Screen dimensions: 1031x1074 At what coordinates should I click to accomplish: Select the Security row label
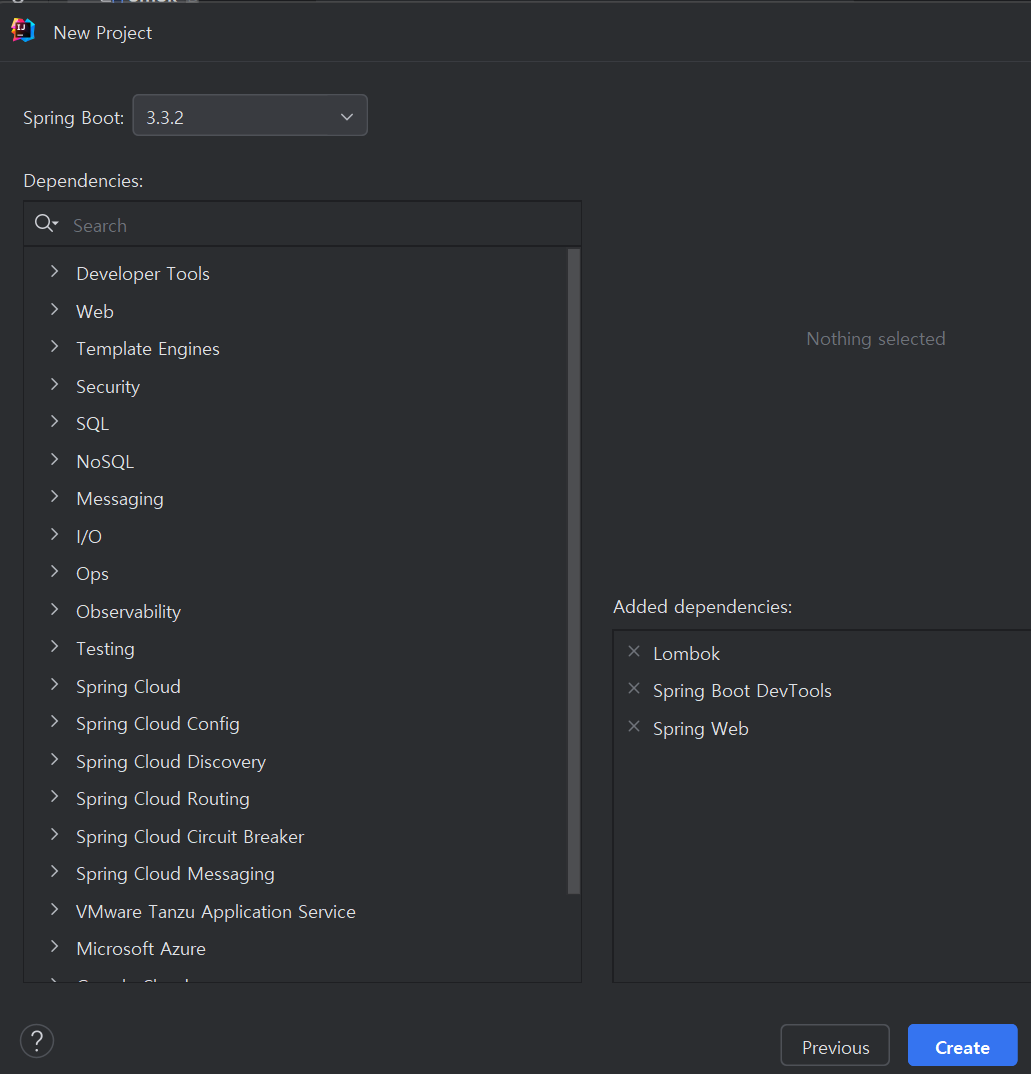coord(108,386)
